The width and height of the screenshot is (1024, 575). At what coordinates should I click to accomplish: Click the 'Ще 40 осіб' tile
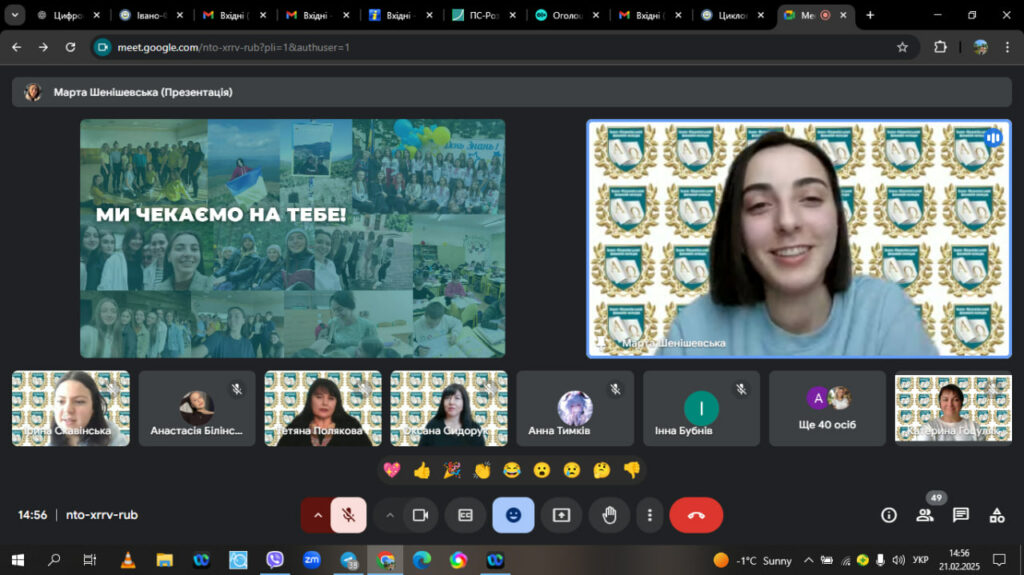pos(827,408)
